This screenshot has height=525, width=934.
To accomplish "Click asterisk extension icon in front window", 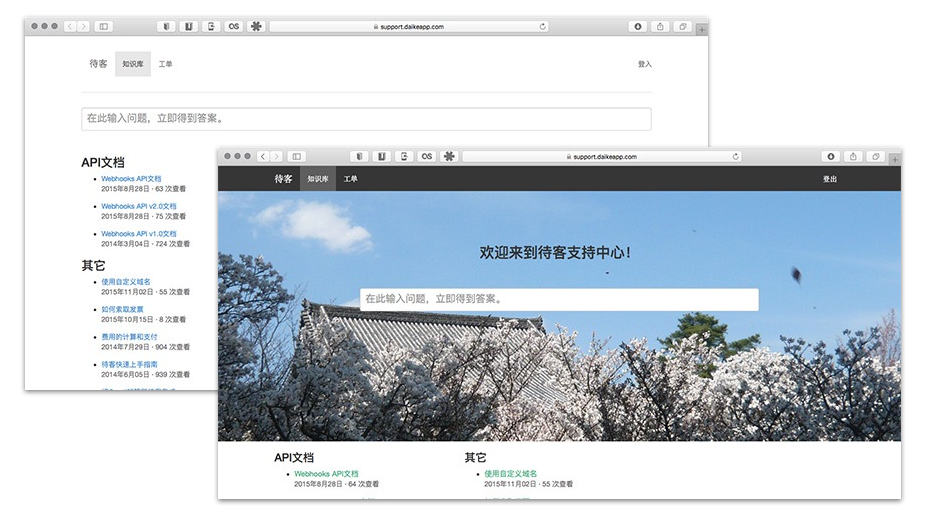I will (450, 157).
